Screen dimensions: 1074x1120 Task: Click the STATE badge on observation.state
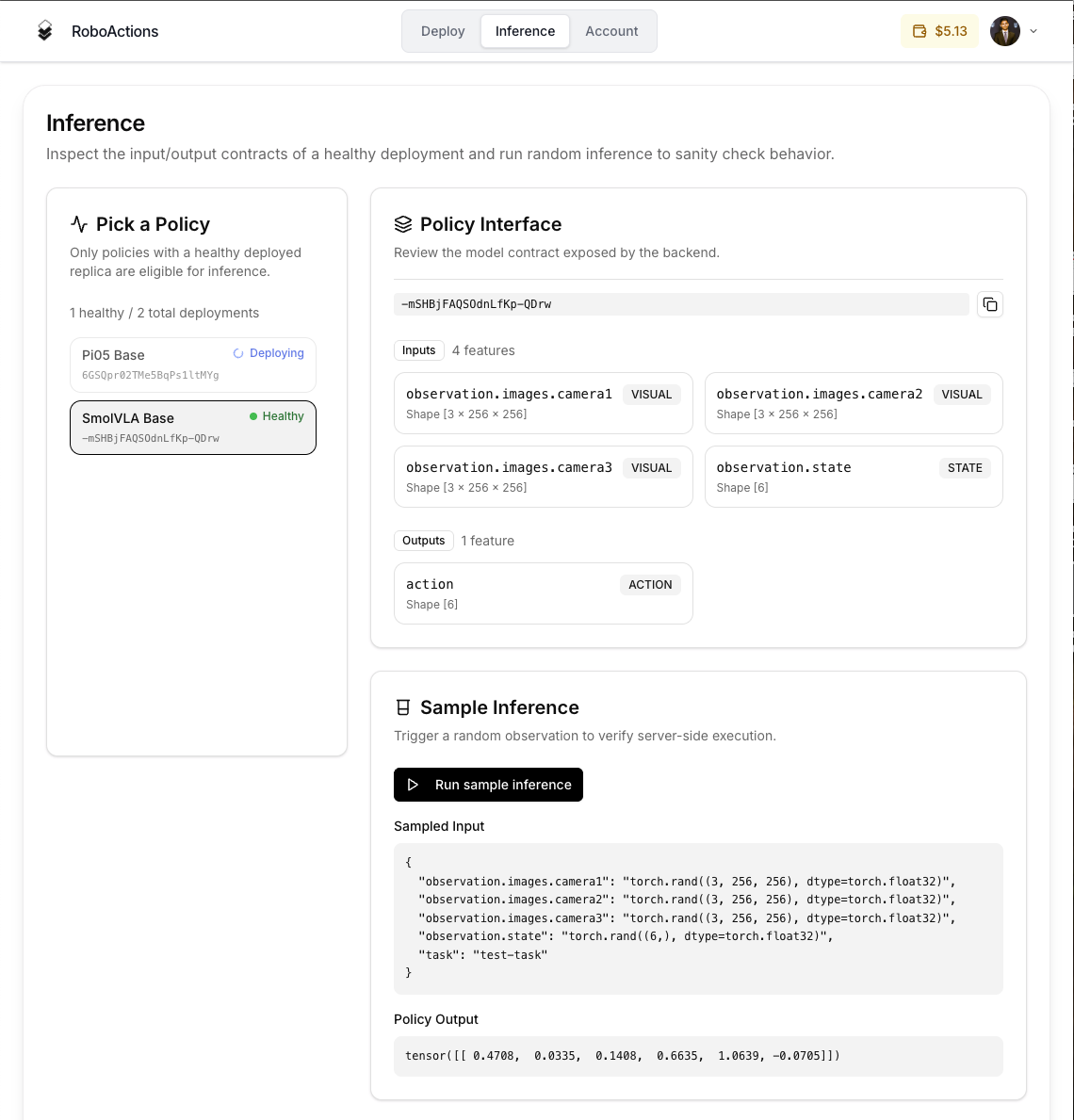click(x=965, y=467)
